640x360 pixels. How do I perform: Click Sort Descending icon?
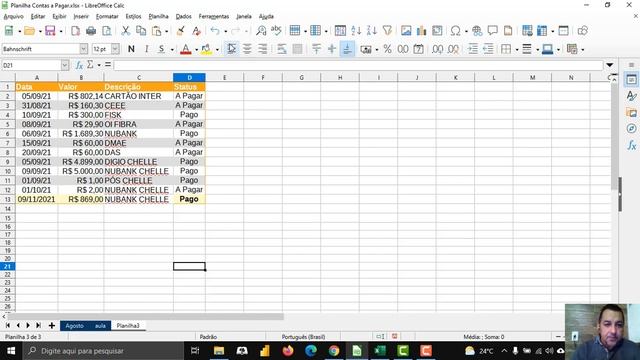[x=371, y=31]
